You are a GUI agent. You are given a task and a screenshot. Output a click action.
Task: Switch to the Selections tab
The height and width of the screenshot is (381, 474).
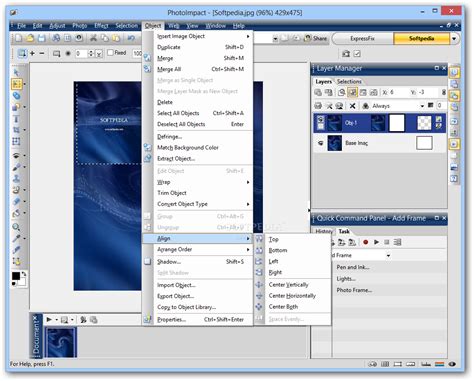[349, 81]
